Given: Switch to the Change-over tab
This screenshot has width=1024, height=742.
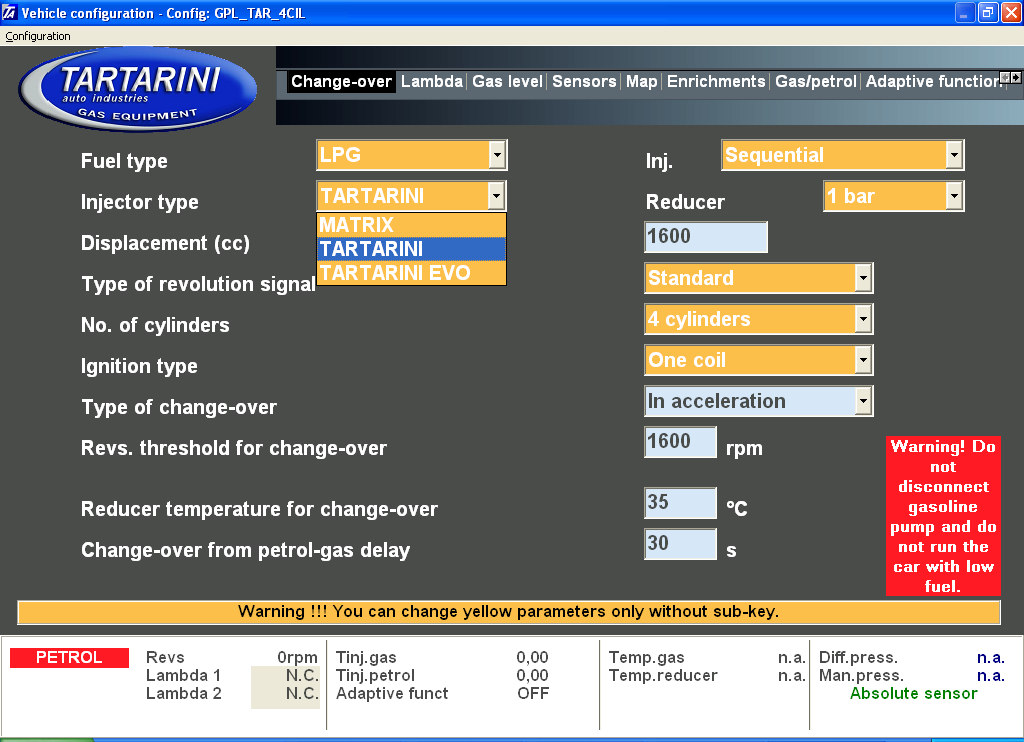Looking at the screenshot, I should click(341, 82).
